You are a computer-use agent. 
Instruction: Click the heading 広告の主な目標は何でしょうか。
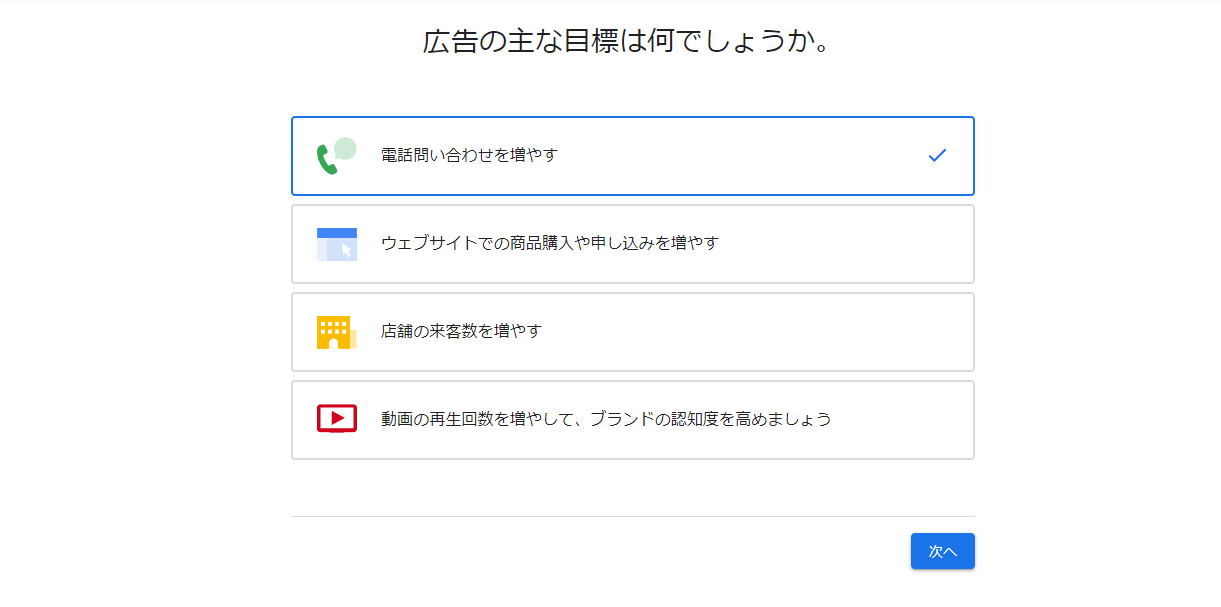[x=628, y=41]
